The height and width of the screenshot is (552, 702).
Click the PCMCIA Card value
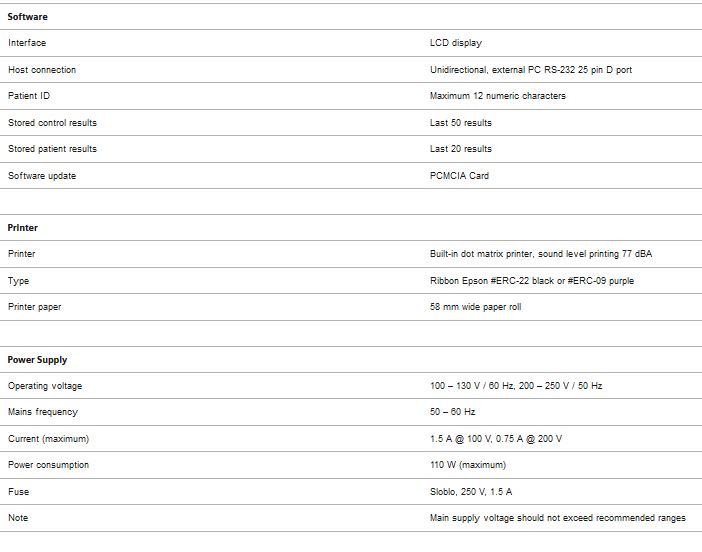(460, 176)
